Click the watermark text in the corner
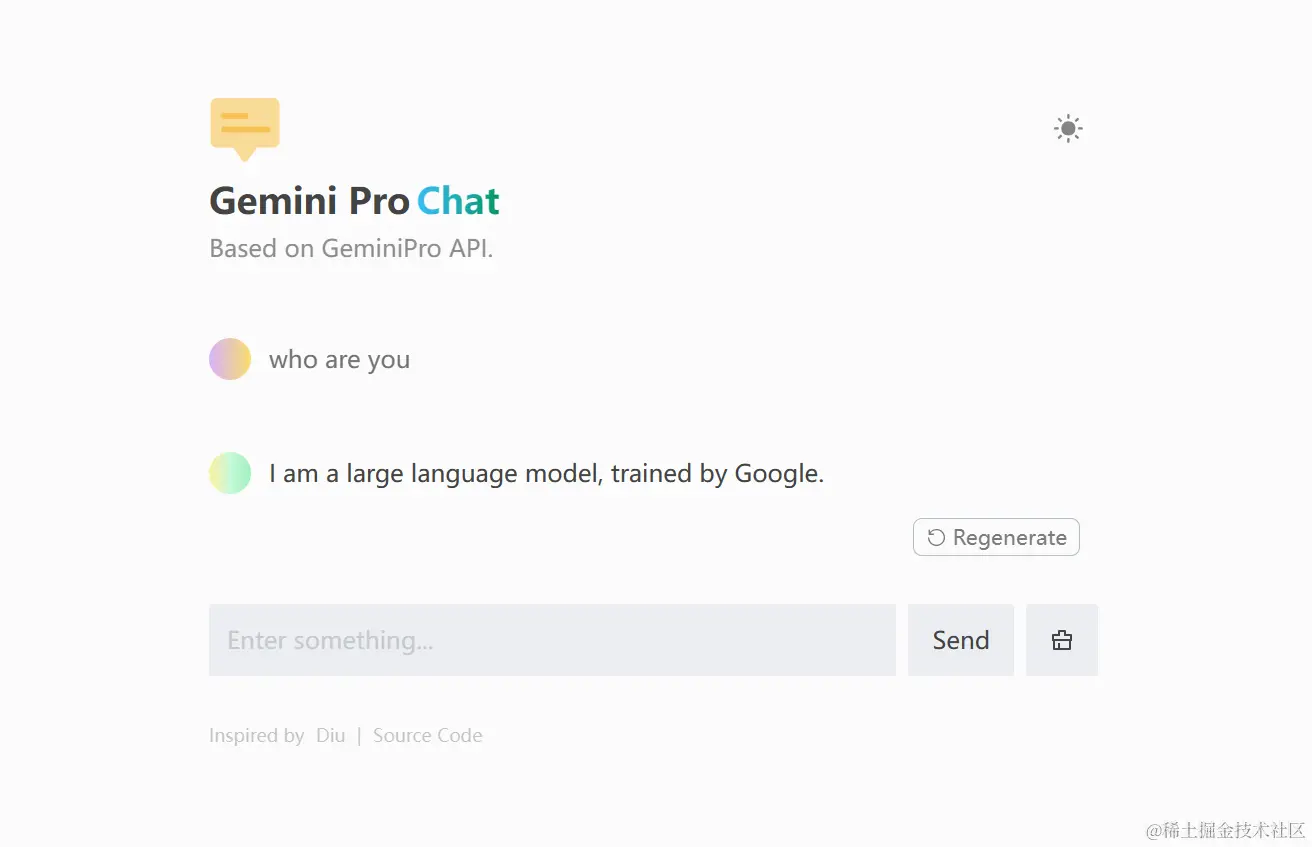The height and width of the screenshot is (847, 1312). pos(1226,830)
